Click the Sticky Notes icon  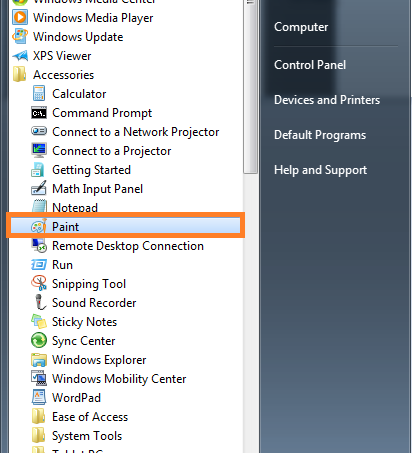point(39,322)
